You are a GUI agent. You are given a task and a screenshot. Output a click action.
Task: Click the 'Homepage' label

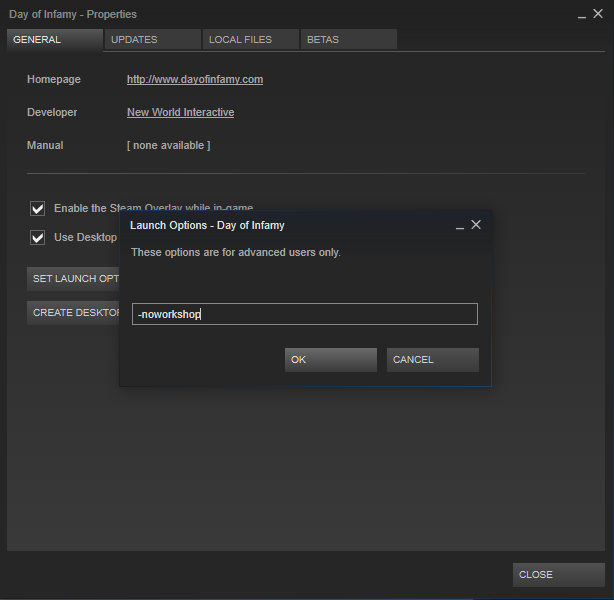point(54,80)
